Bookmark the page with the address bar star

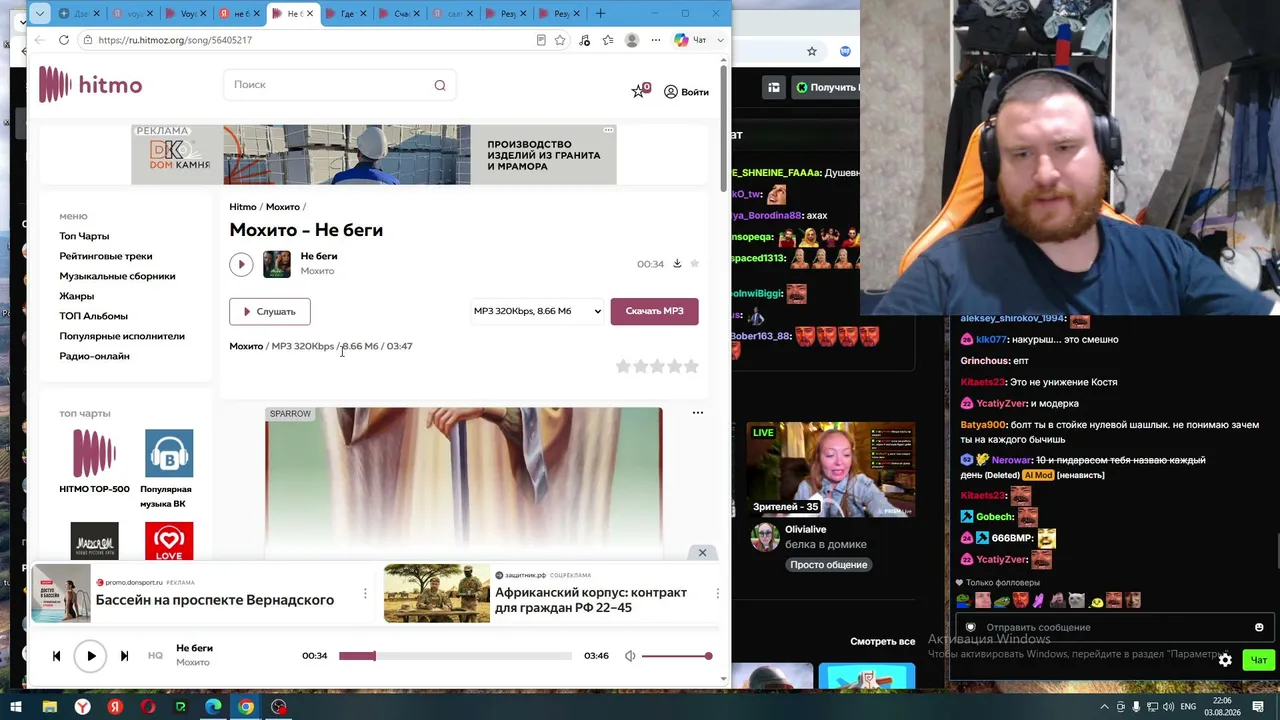tap(560, 40)
